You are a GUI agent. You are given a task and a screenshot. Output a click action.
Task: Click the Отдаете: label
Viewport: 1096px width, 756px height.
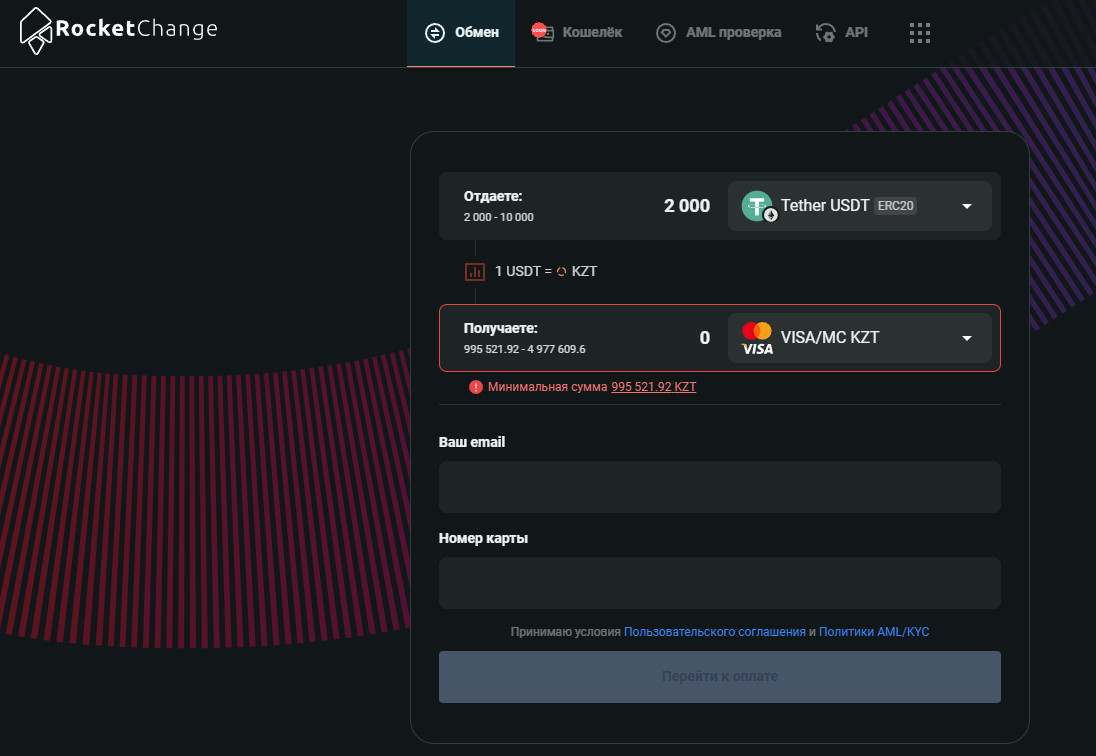(x=493, y=196)
